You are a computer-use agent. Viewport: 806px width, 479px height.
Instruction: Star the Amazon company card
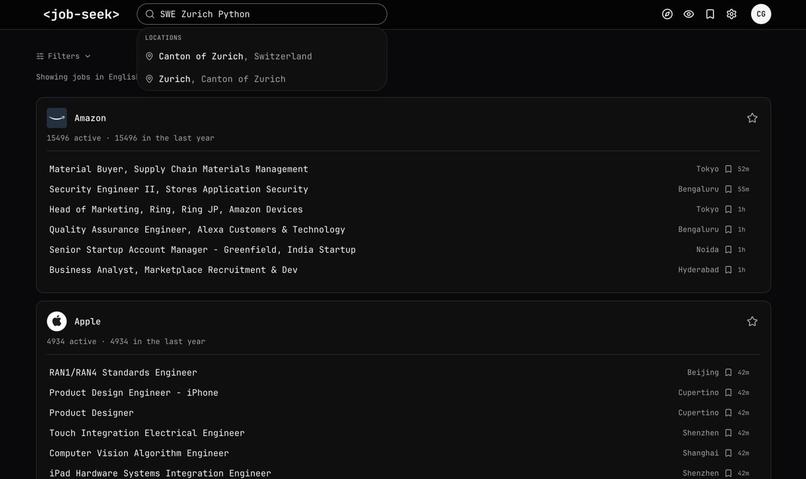coord(752,118)
